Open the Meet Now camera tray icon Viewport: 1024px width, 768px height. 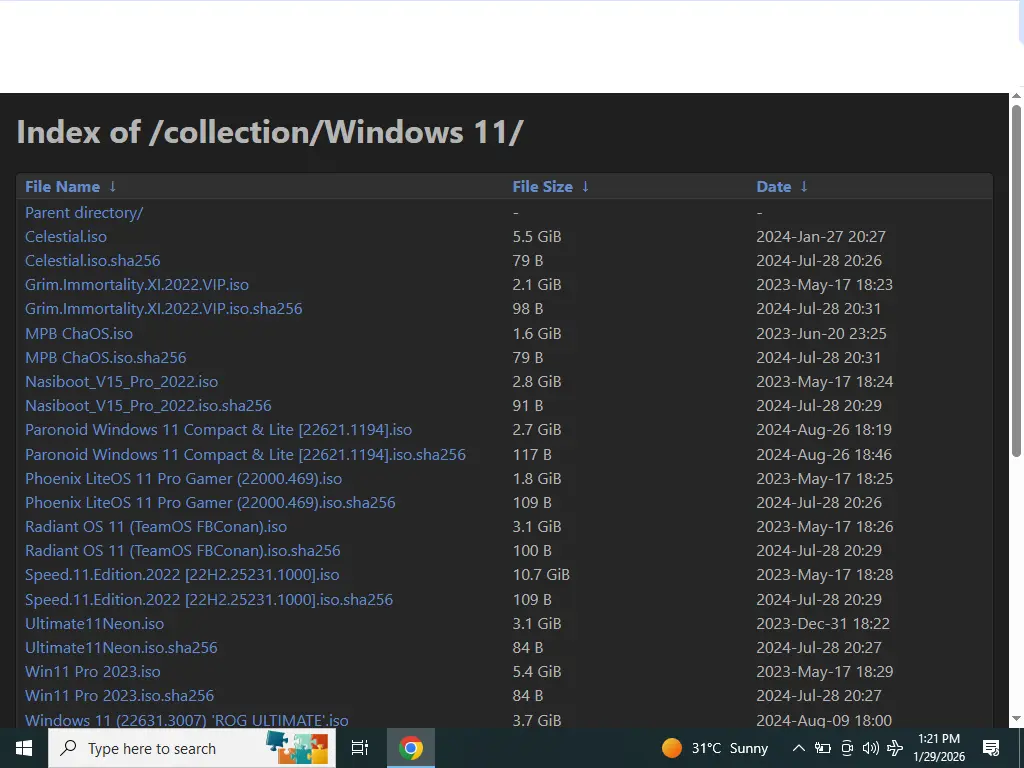coord(847,748)
